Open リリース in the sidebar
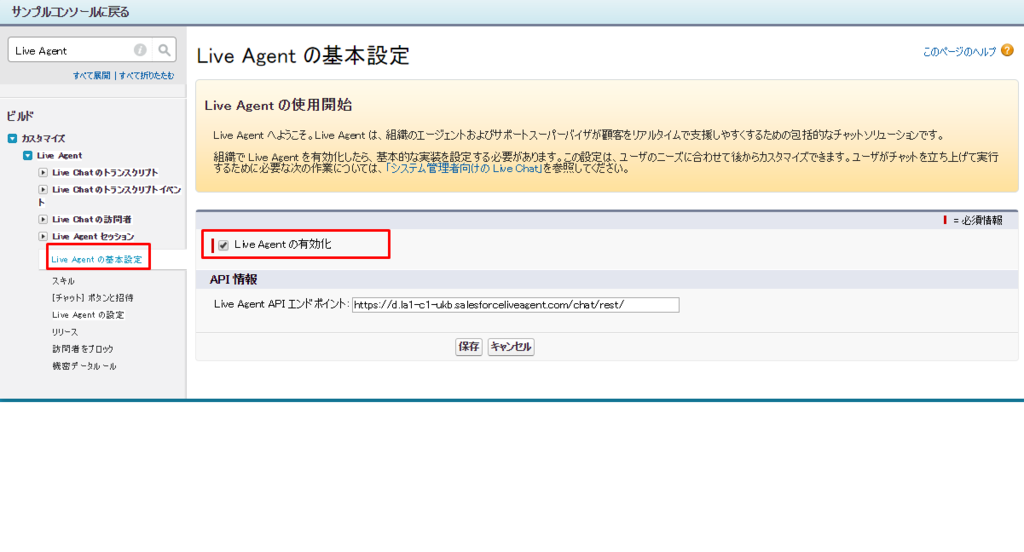The image size is (1024, 552). [x=65, y=332]
